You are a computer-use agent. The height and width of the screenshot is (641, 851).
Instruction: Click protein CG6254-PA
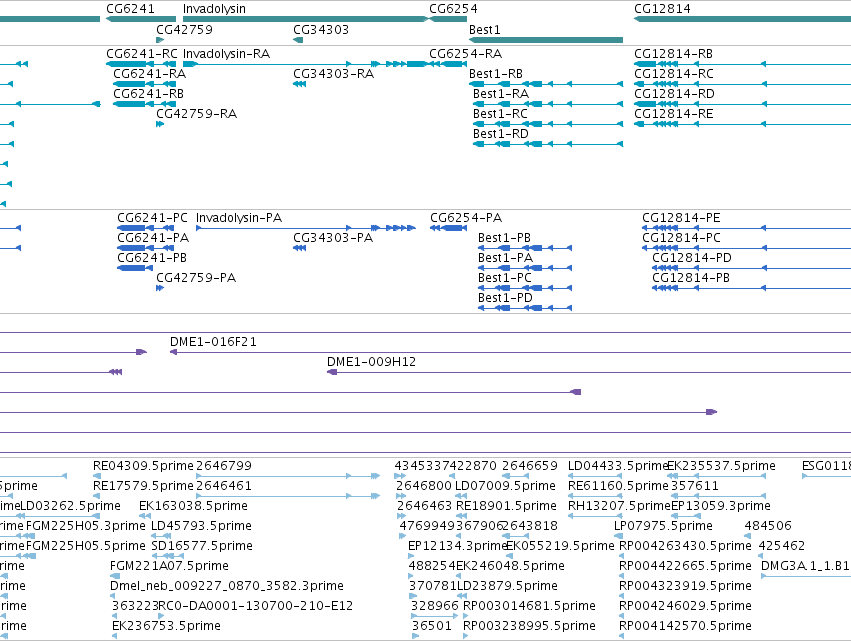point(466,218)
